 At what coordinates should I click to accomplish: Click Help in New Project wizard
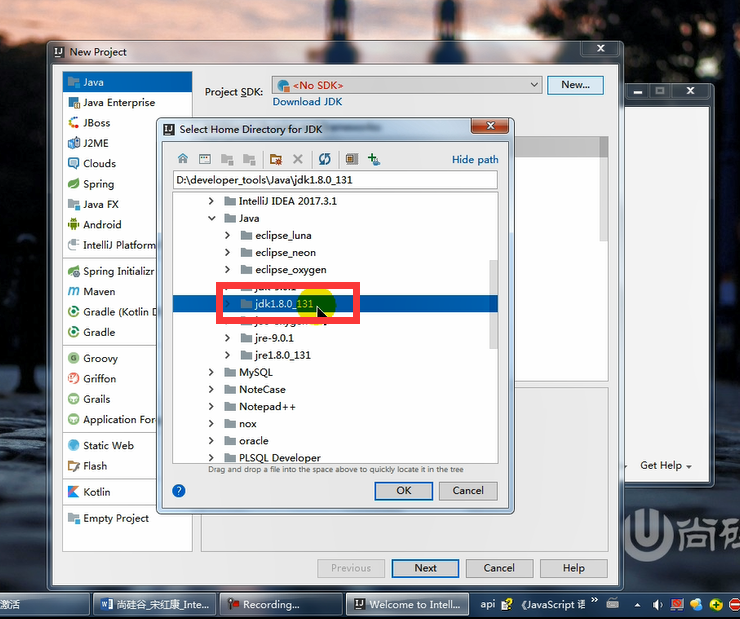(x=573, y=568)
